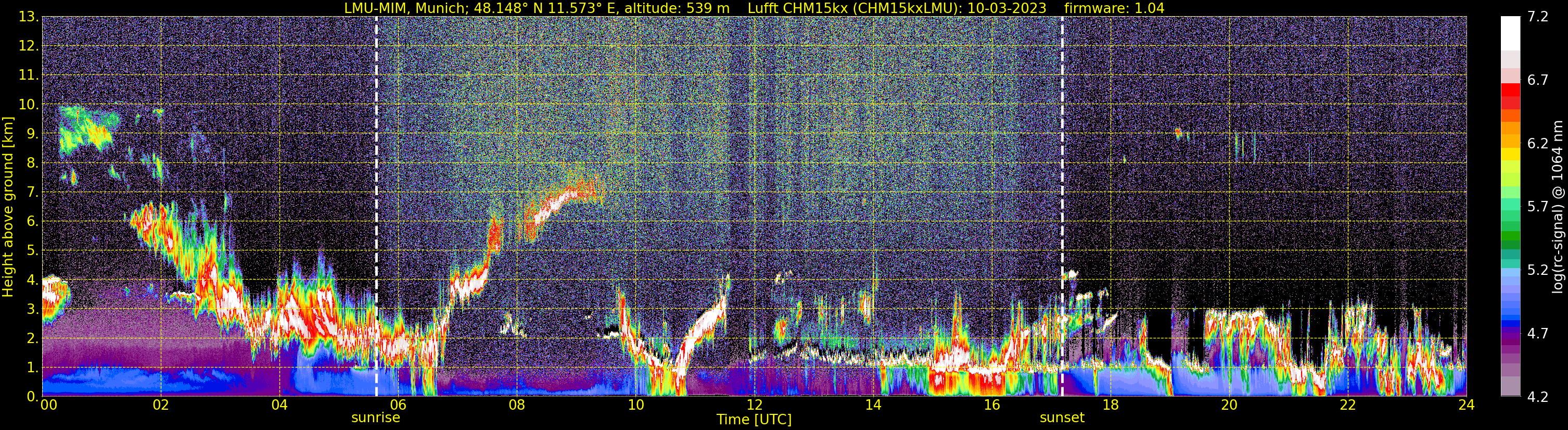Click the colorbar value label '4.7'

click(x=1538, y=334)
